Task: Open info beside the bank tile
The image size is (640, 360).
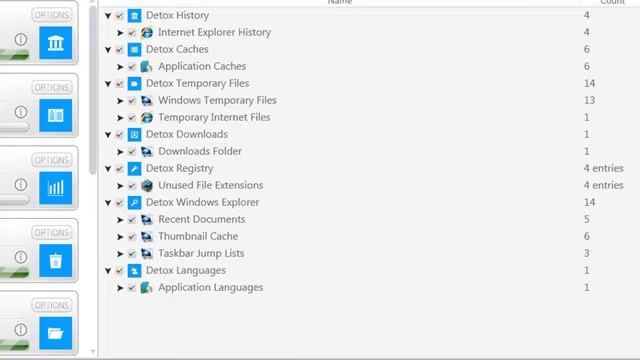Action: (x=21, y=40)
